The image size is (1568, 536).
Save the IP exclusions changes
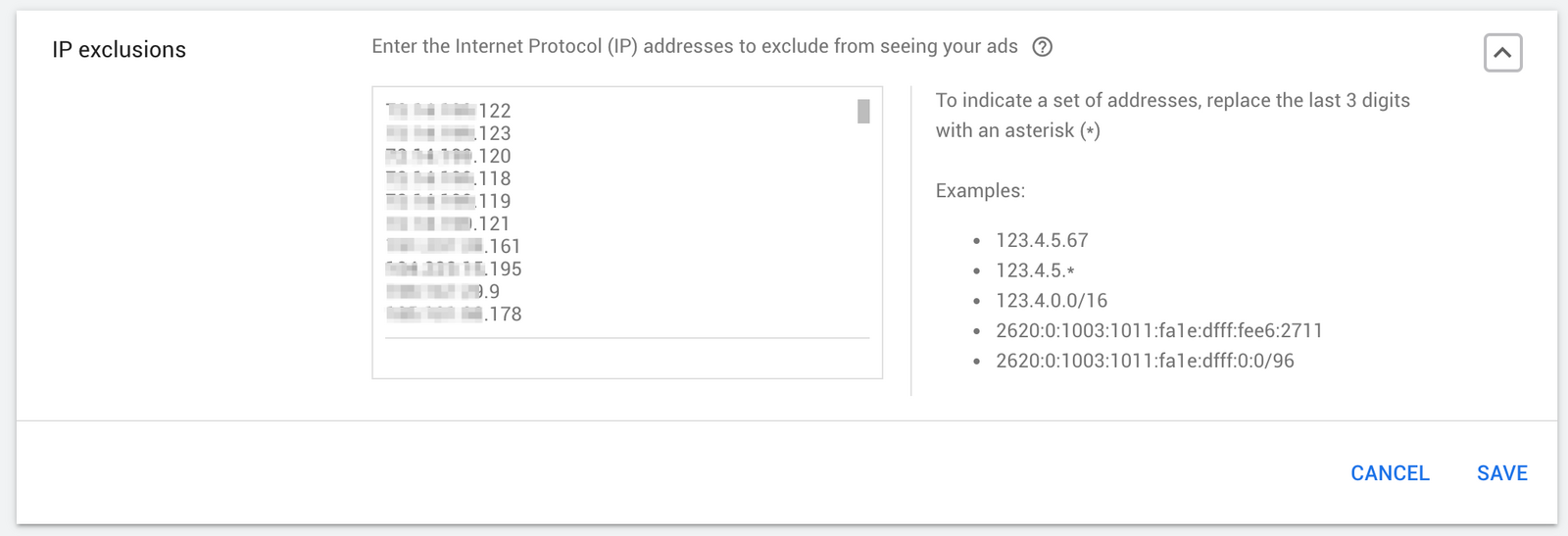(x=1502, y=473)
